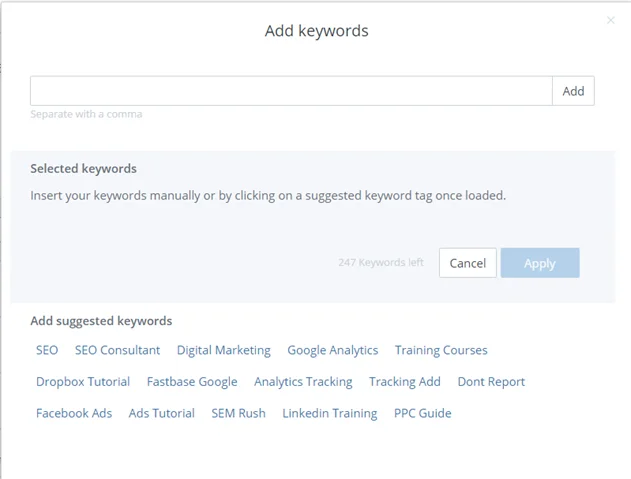
Task: Add the suggested keyword SEO
Action: (x=47, y=350)
